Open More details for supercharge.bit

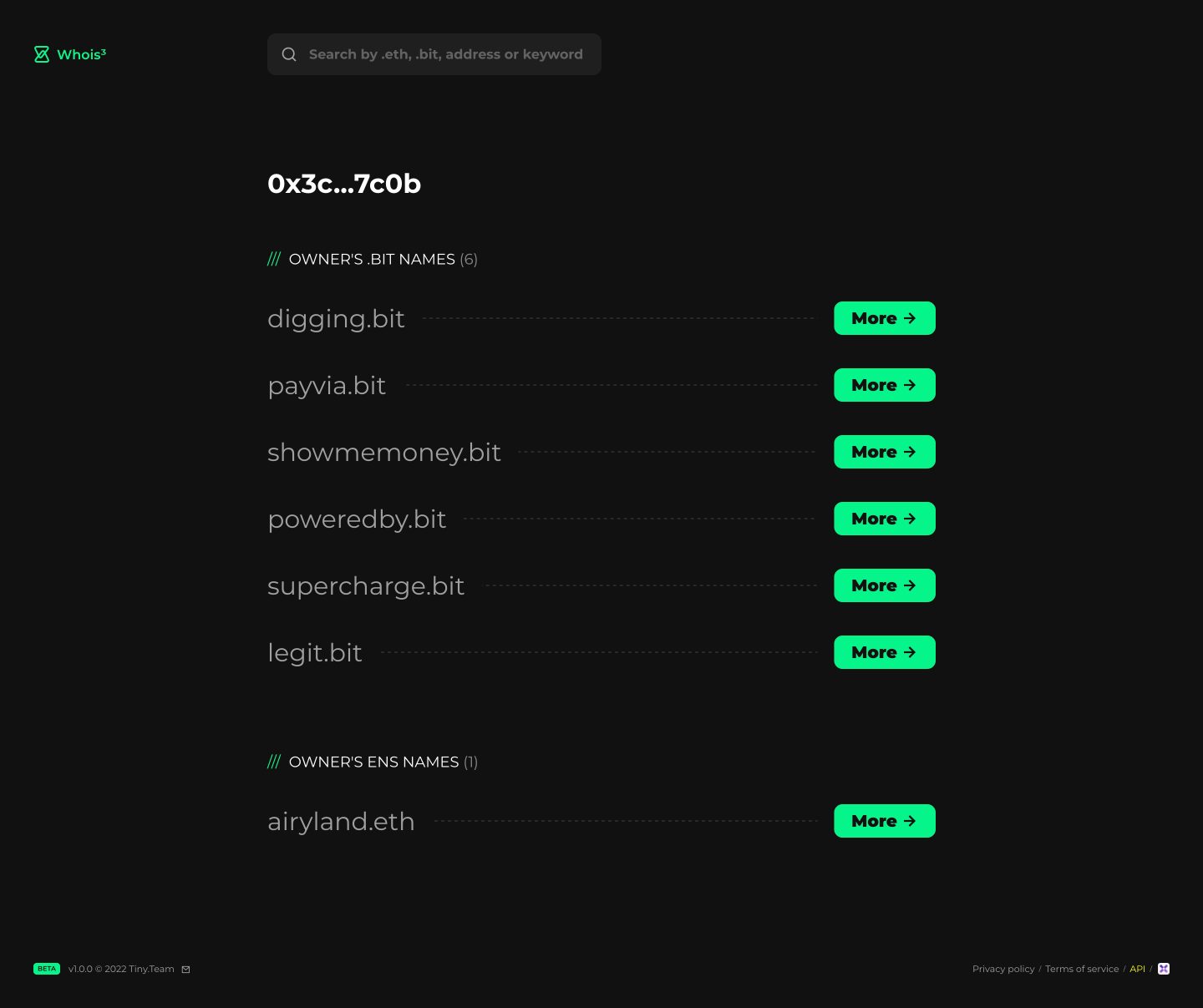[884, 585]
